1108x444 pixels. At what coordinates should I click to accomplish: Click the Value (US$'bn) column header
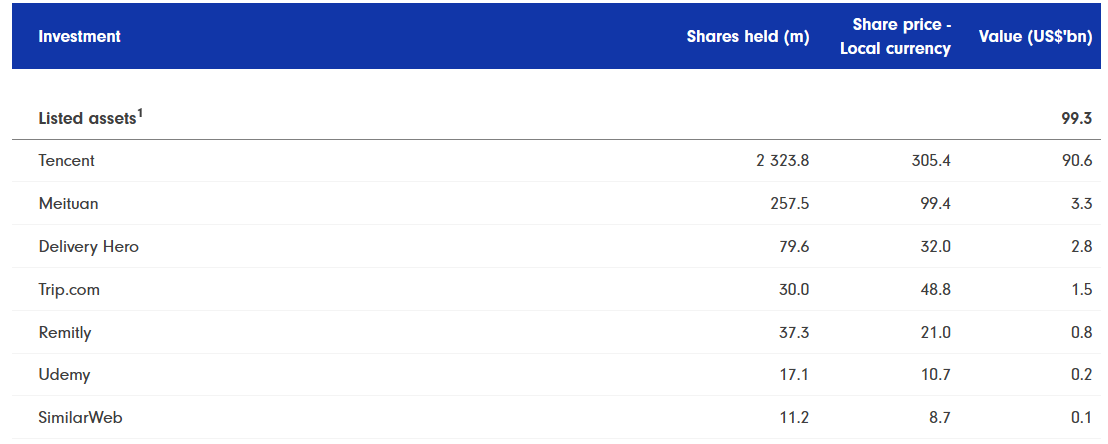click(1035, 36)
